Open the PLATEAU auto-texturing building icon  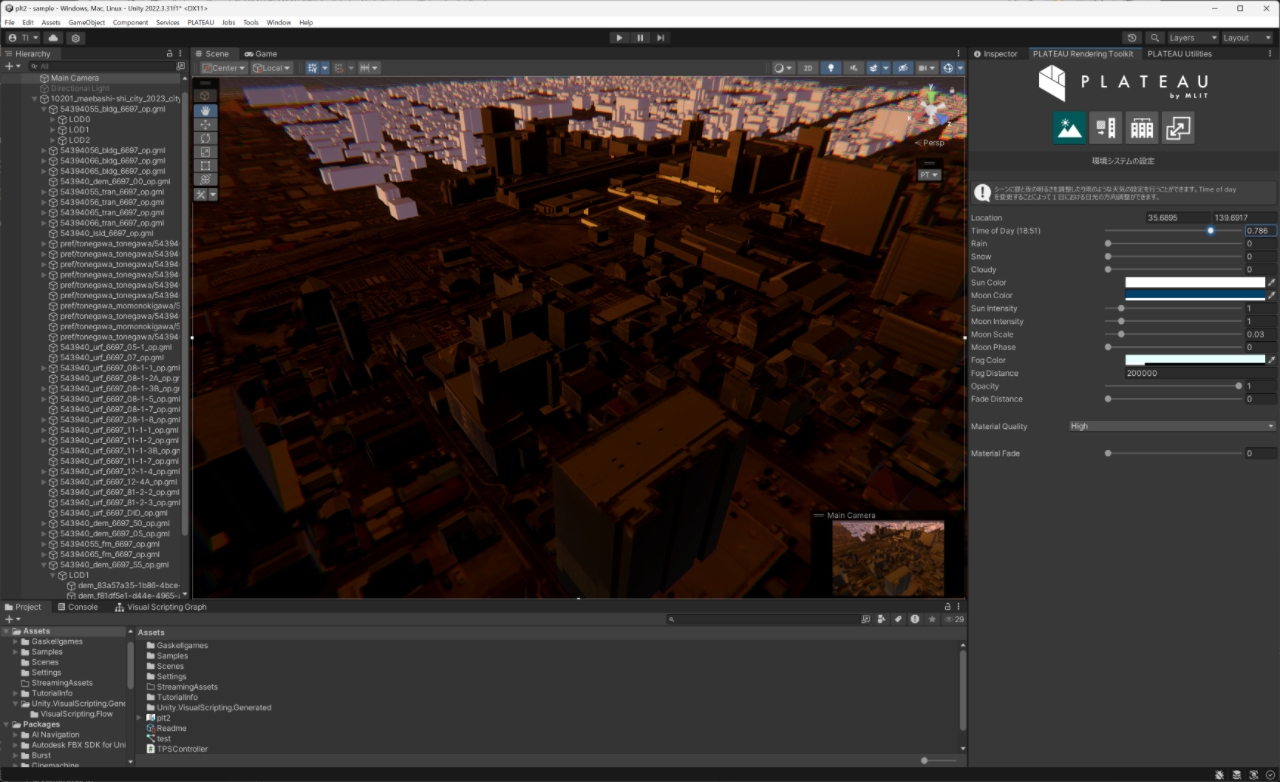[1106, 127]
